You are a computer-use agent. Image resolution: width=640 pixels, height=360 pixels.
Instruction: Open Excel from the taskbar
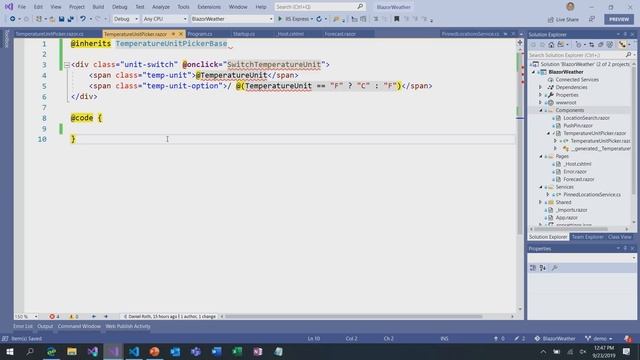click(237, 351)
